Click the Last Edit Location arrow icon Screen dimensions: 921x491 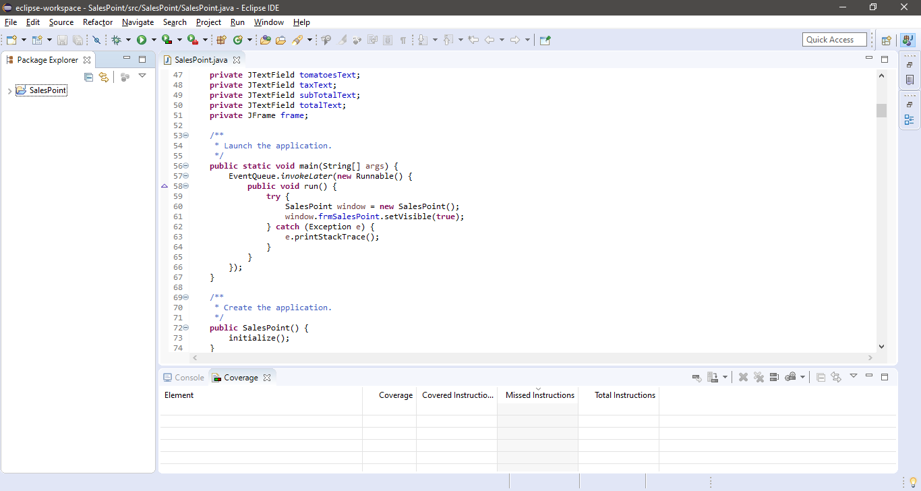(x=473, y=40)
